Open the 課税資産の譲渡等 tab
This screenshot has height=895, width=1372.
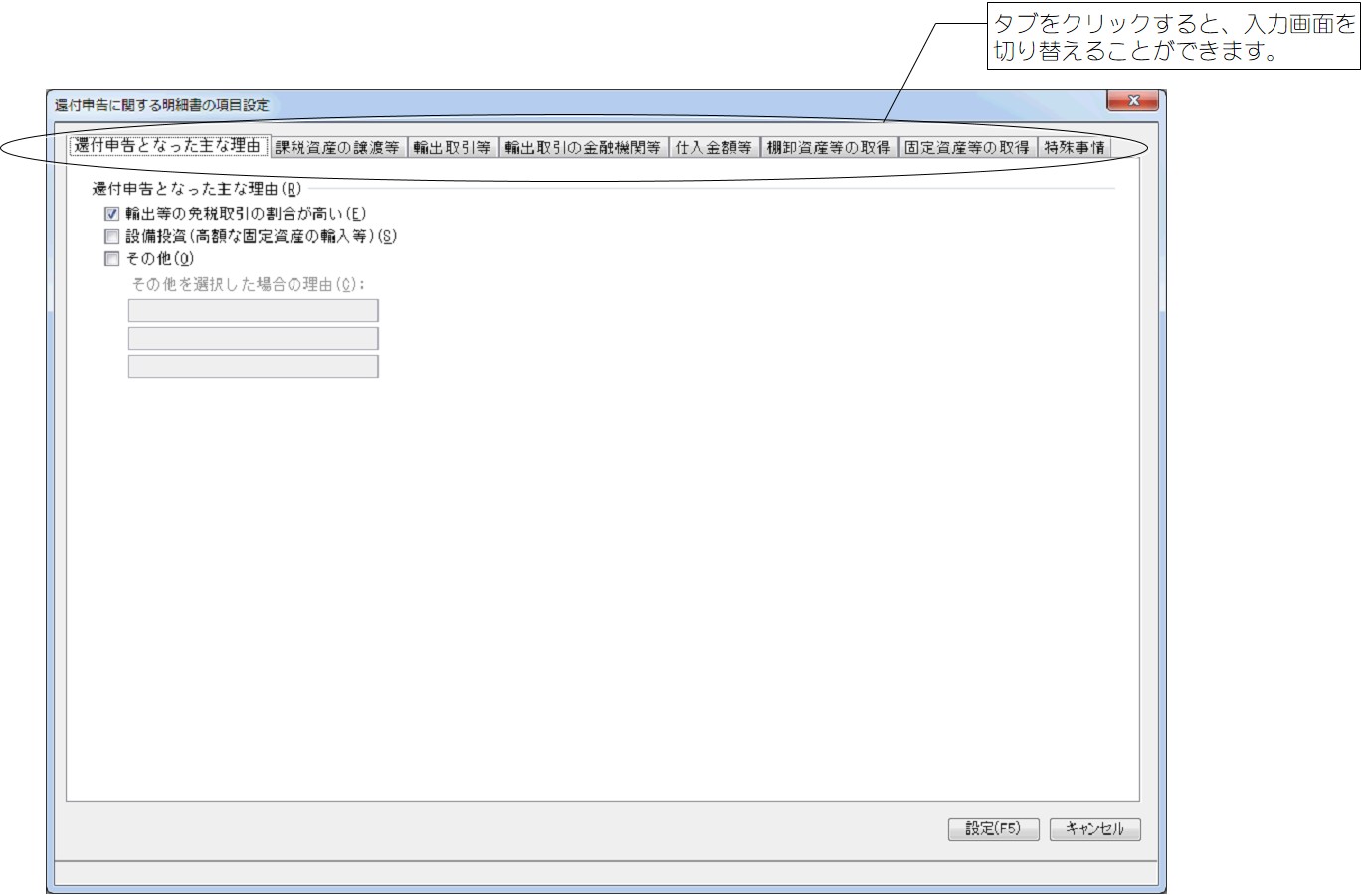pos(337,147)
